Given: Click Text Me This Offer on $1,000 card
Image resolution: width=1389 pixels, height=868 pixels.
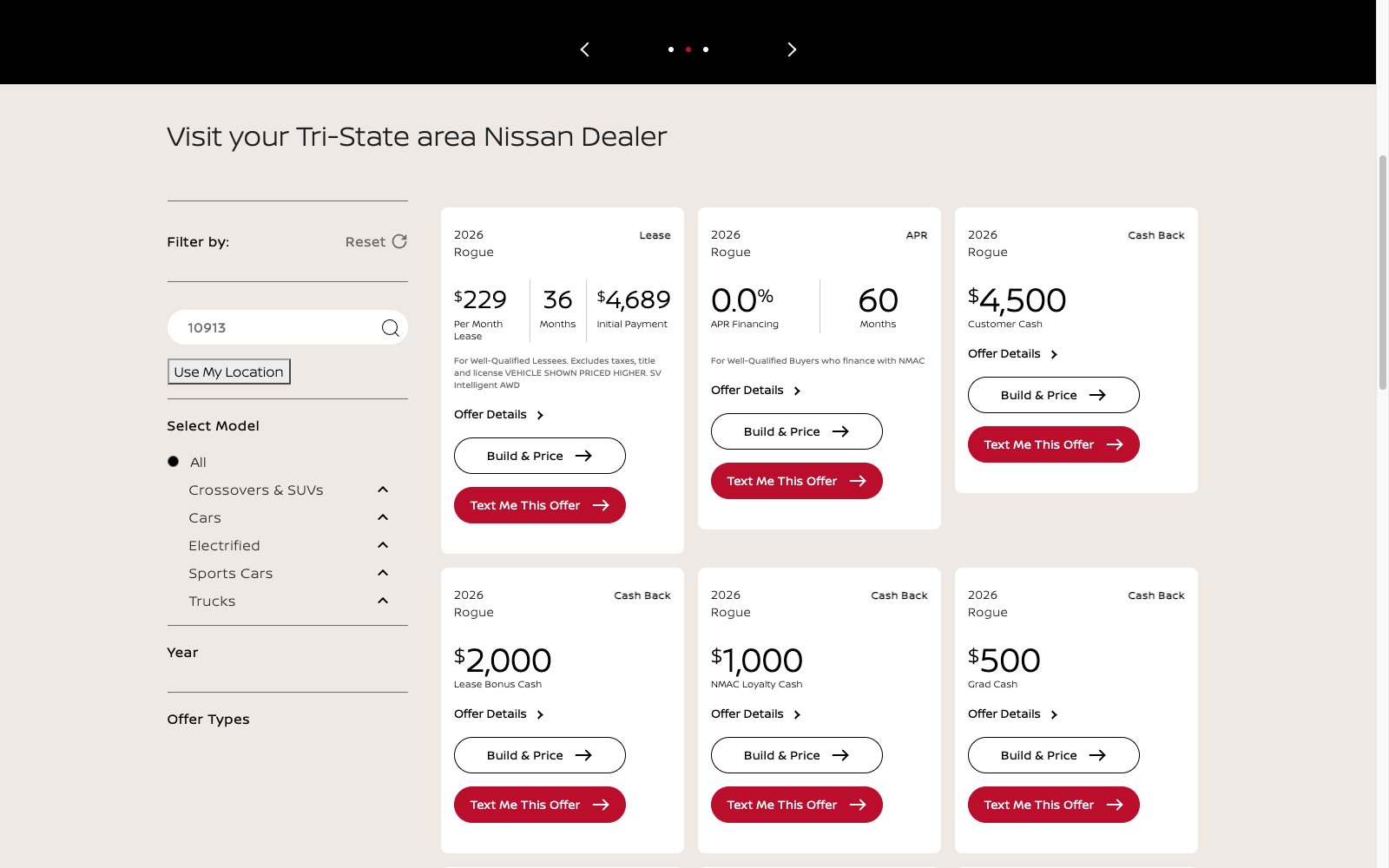Looking at the screenshot, I should coord(796,805).
